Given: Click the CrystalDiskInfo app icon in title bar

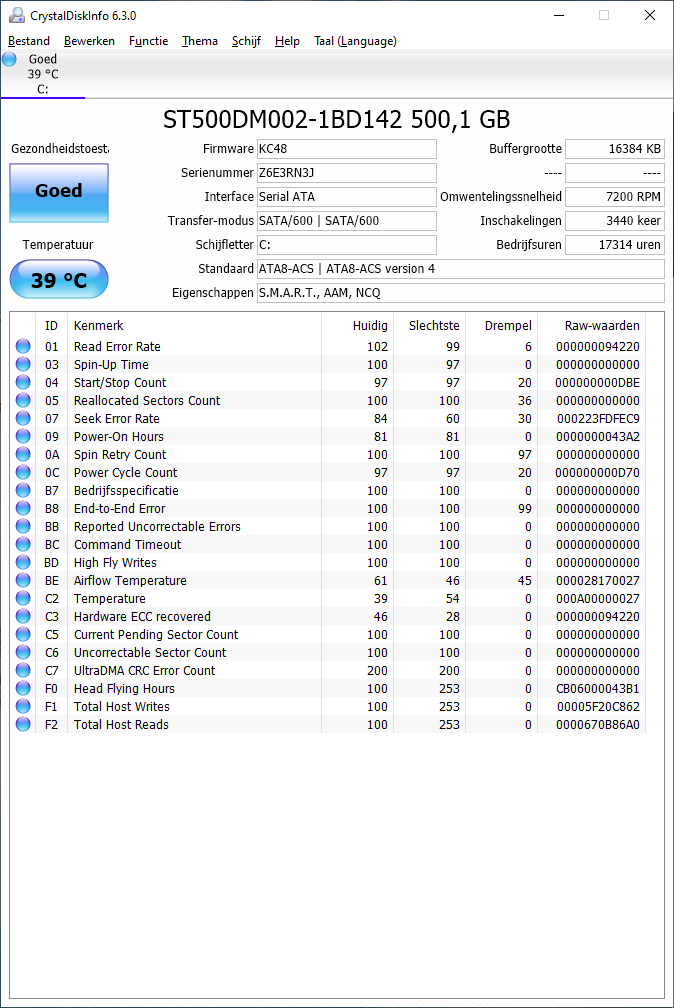Looking at the screenshot, I should tap(14, 15).
